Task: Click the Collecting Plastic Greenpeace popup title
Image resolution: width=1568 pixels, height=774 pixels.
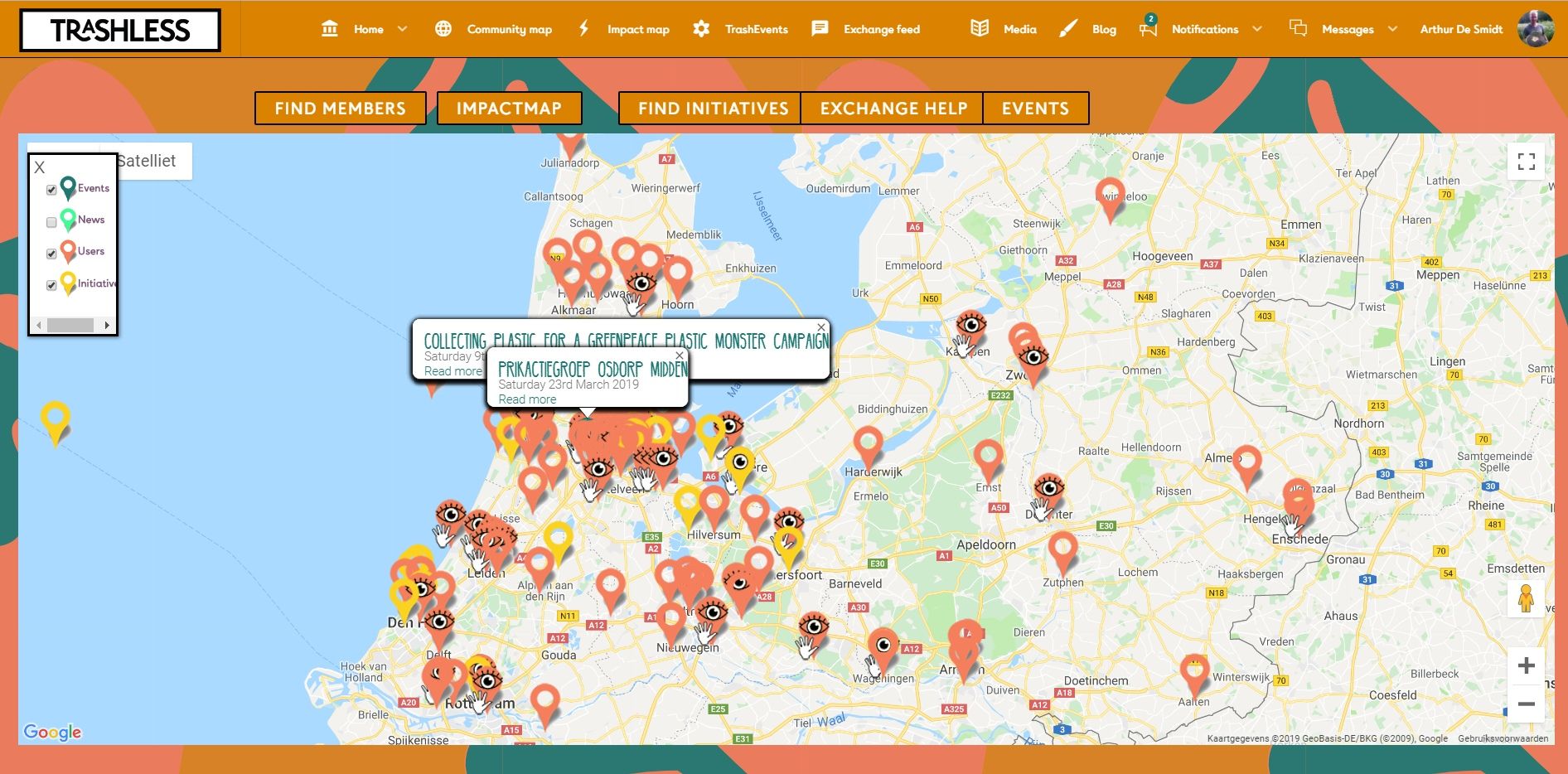Action: tap(626, 341)
